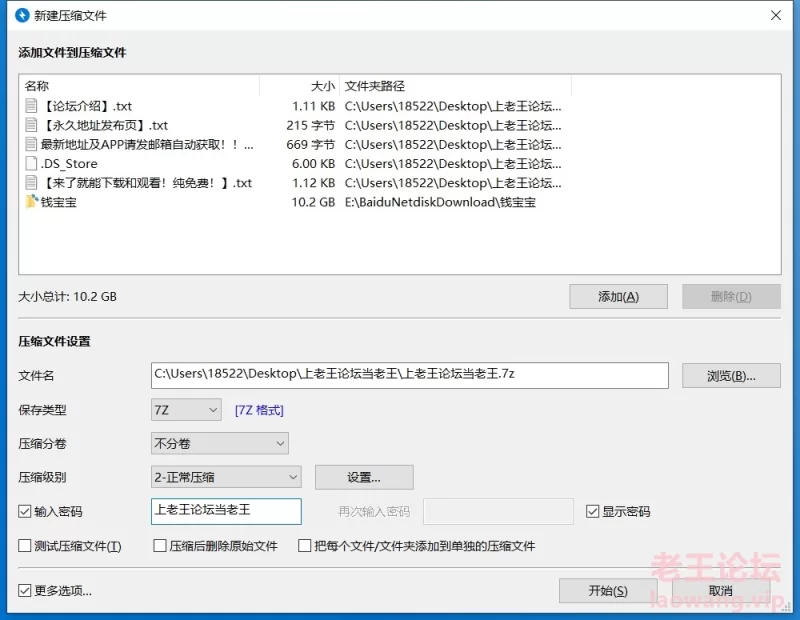Select file name 【论坛介绍】.txt

pyautogui.click(x=86, y=106)
